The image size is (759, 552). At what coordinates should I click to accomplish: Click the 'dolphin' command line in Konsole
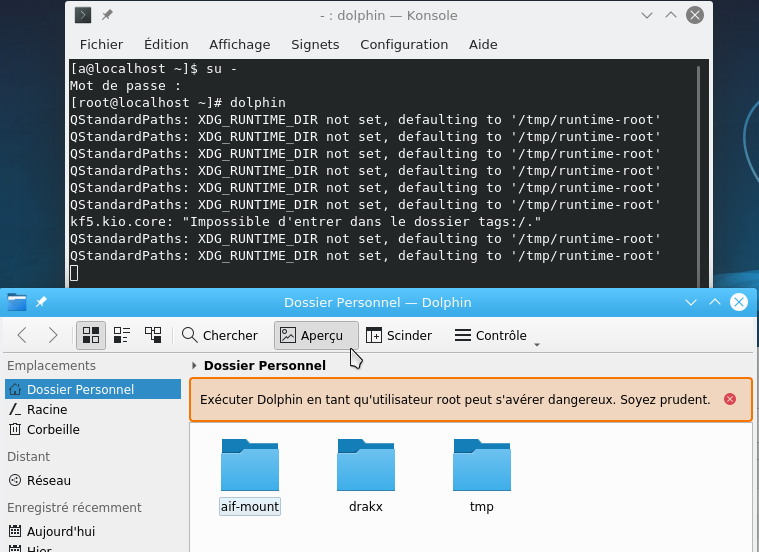178,103
